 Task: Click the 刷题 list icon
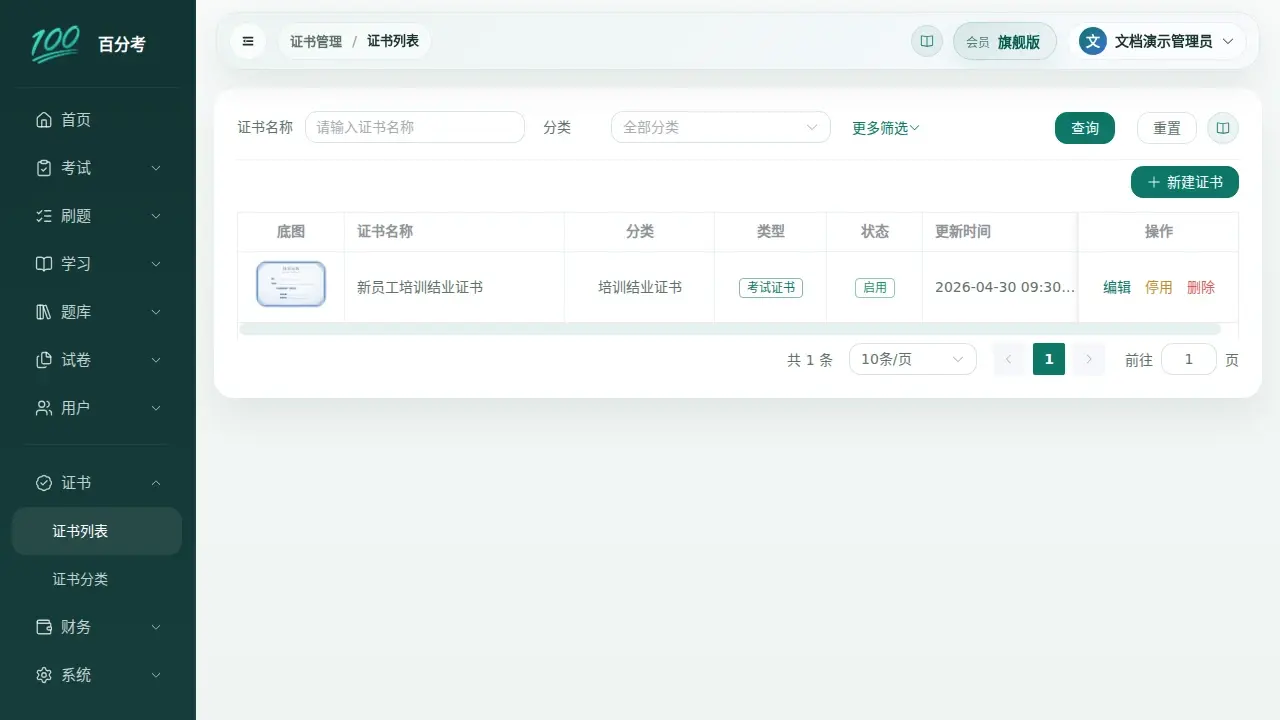point(44,216)
